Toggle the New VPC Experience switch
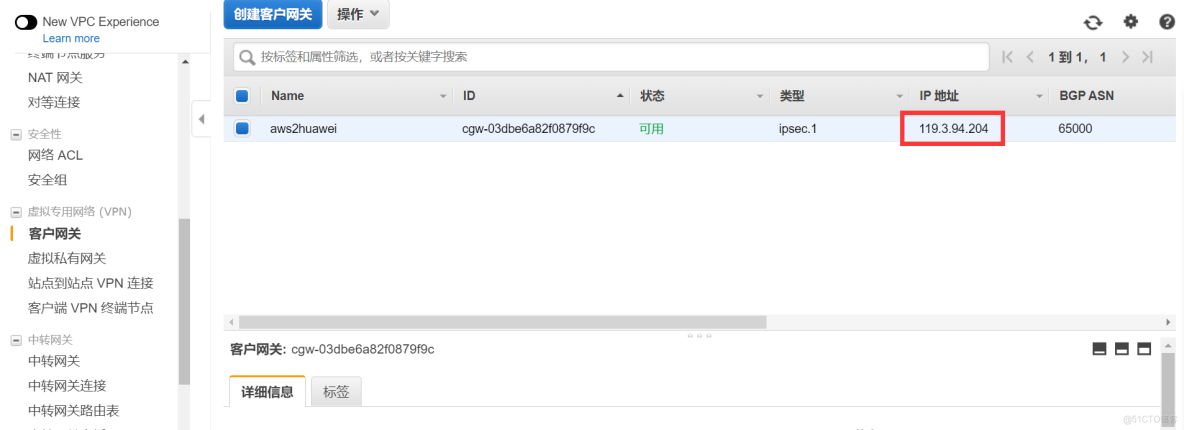The image size is (1184, 430). [26, 22]
